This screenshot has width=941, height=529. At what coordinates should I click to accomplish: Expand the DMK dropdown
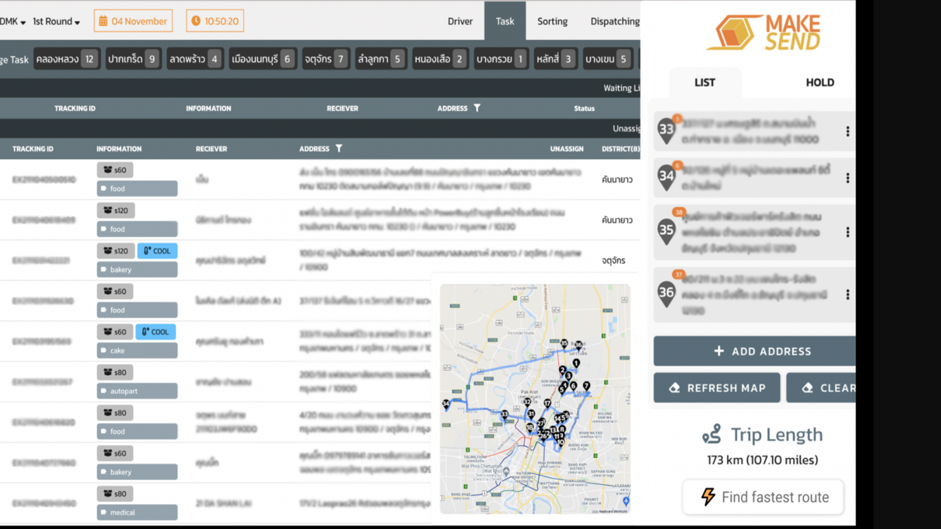12,21
